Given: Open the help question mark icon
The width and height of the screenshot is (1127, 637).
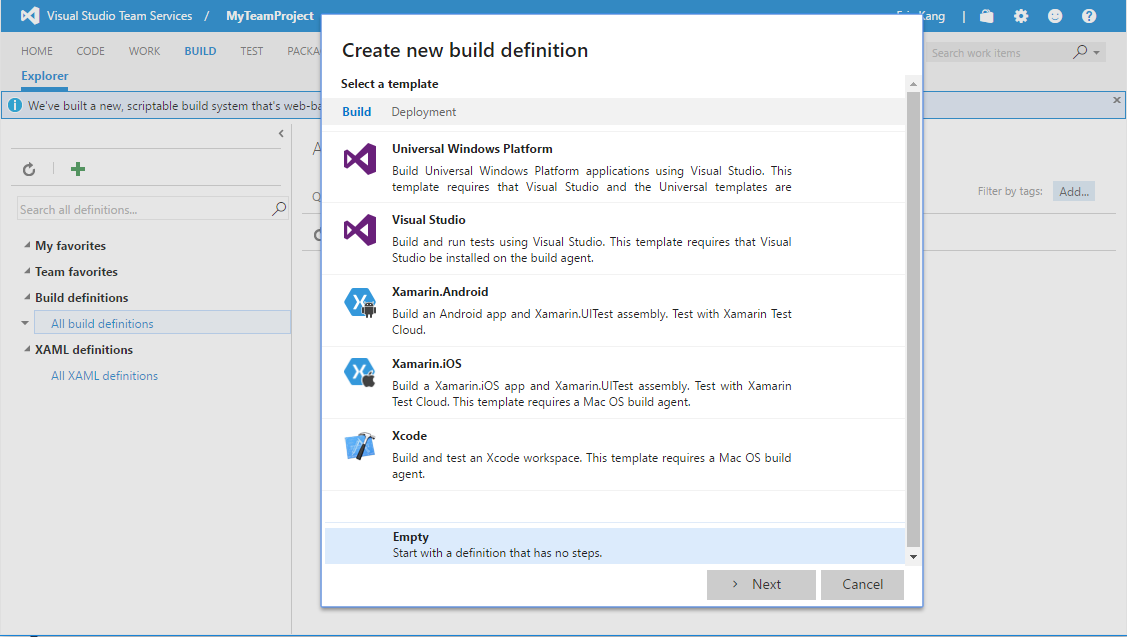Looking at the screenshot, I should [1089, 16].
